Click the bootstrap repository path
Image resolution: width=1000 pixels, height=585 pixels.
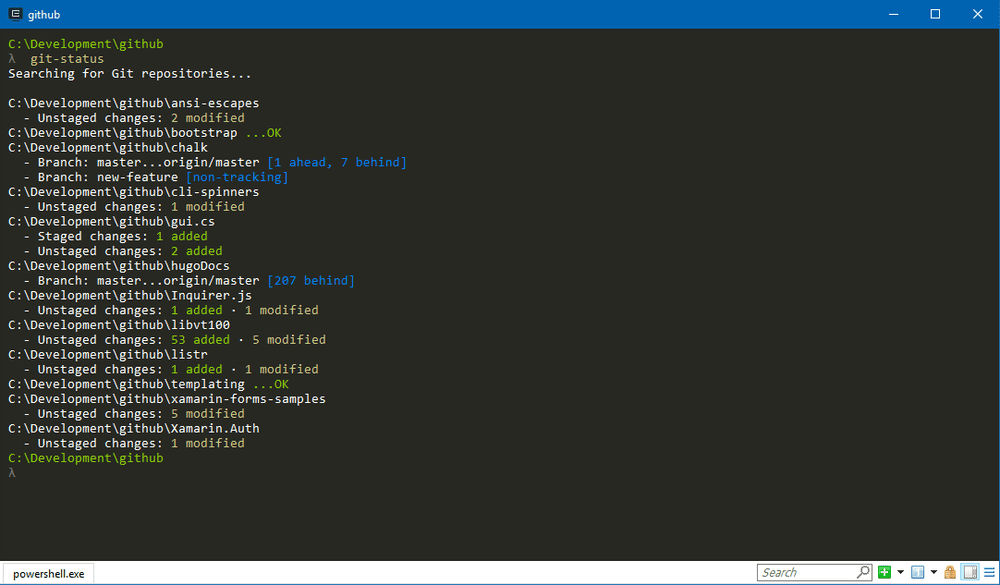(122, 133)
